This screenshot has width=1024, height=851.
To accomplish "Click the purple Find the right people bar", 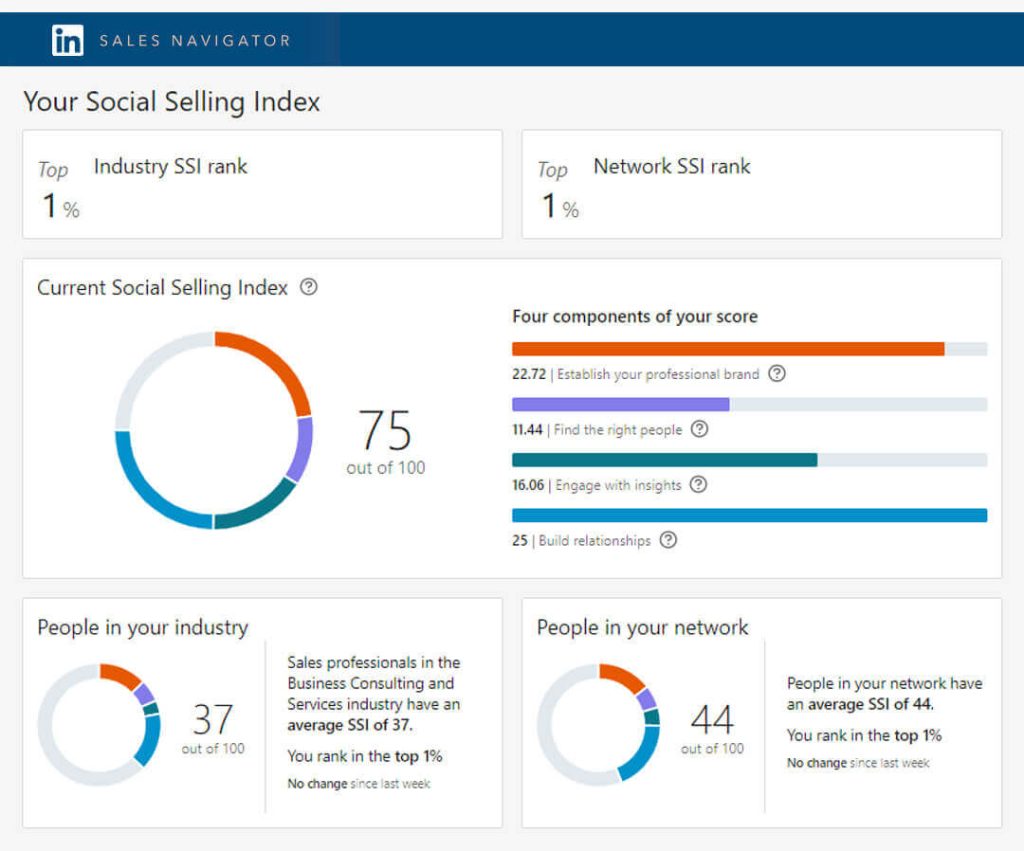I will (620, 404).
